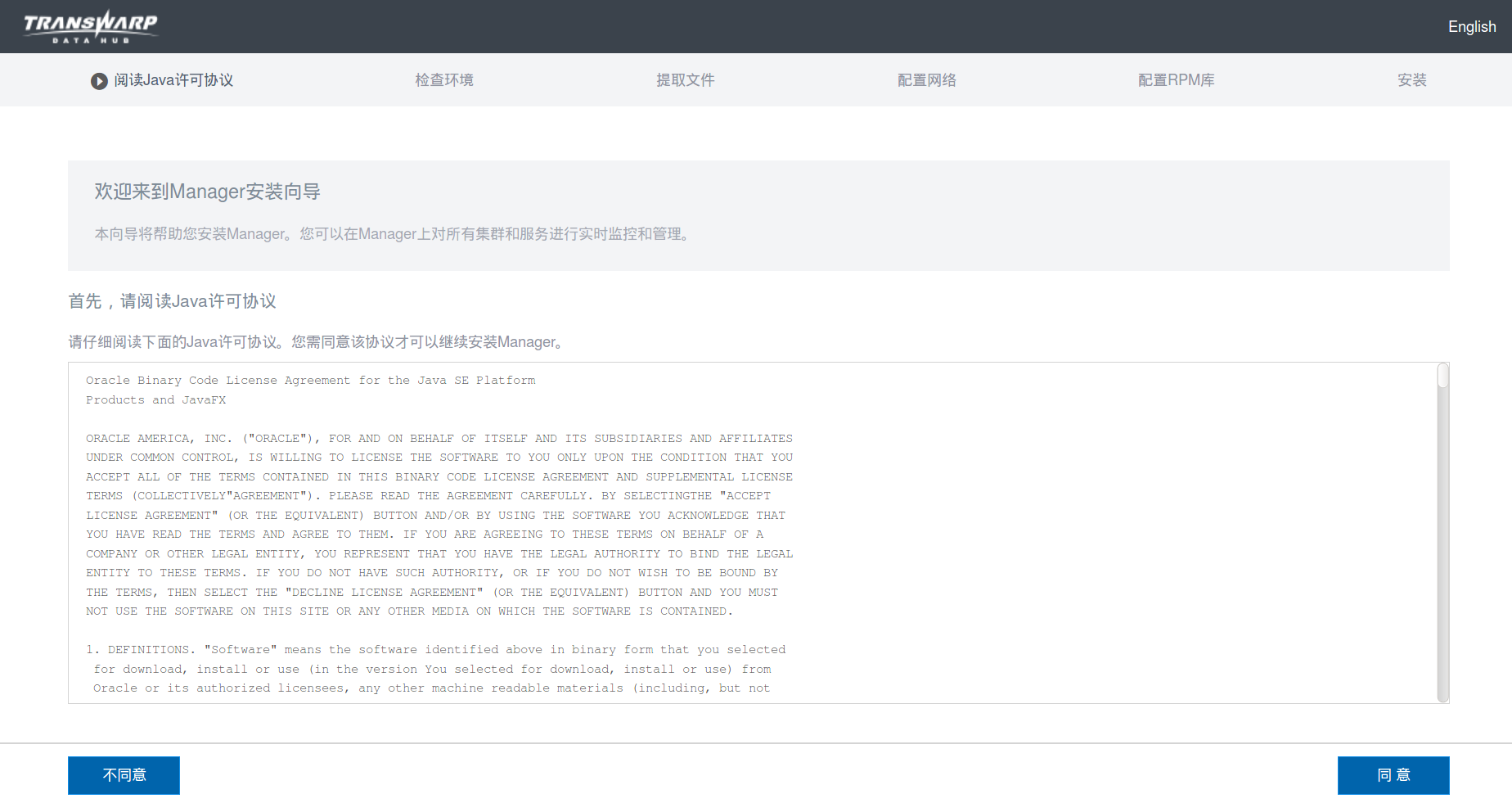Click the 不同意 button
The image size is (1512, 803).
(x=124, y=775)
